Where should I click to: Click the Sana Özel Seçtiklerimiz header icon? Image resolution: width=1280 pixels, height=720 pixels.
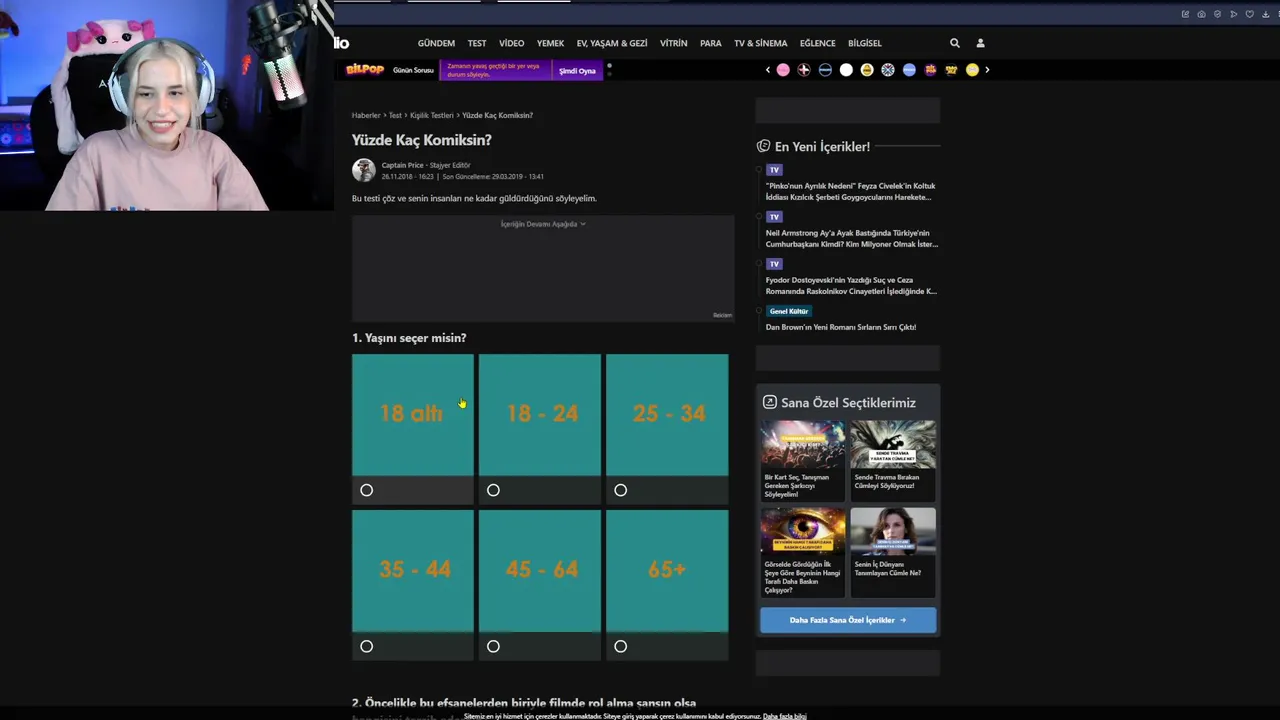pos(769,402)
